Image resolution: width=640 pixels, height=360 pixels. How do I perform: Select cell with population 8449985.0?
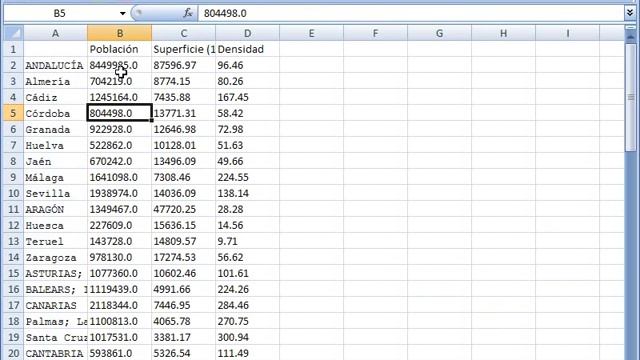(x=120, y=65)
